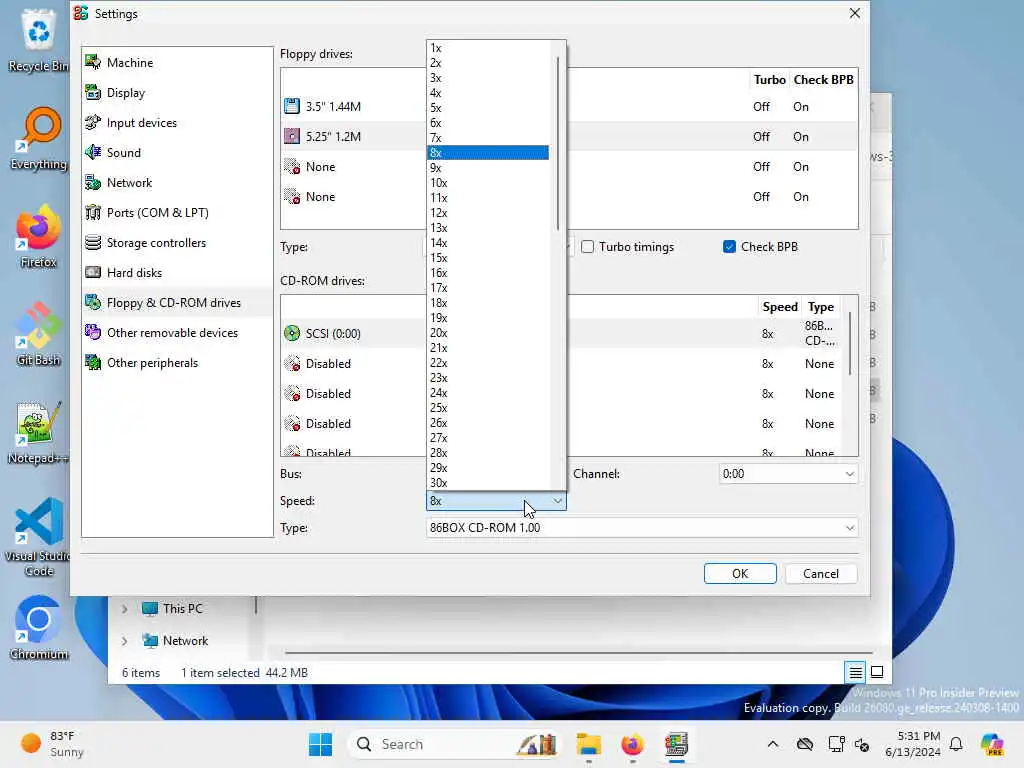
Task: Open Firefox from the taskbar
Action: coord(632,744)
